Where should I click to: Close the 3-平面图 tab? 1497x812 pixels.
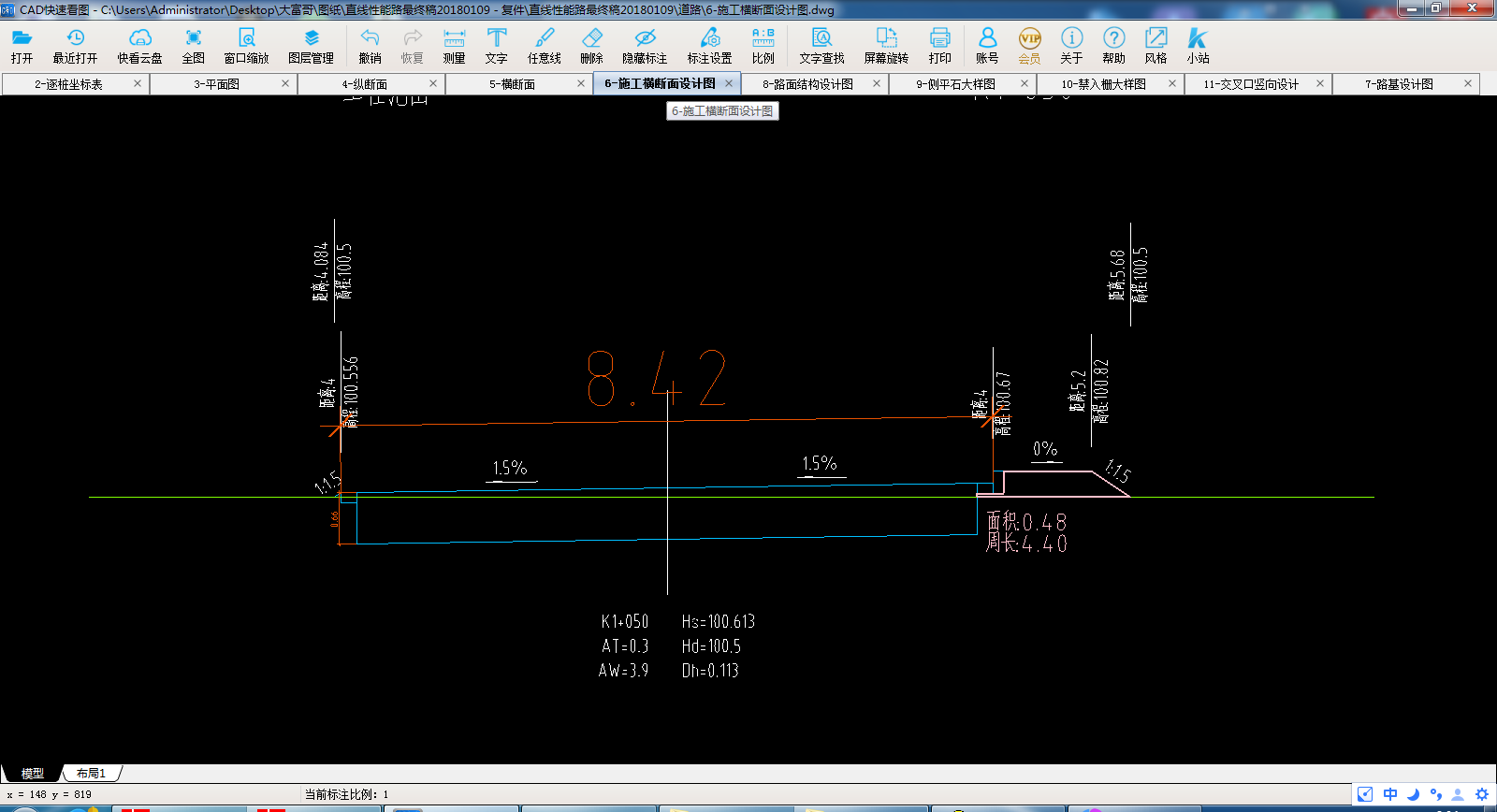click(x=285, y=83)
